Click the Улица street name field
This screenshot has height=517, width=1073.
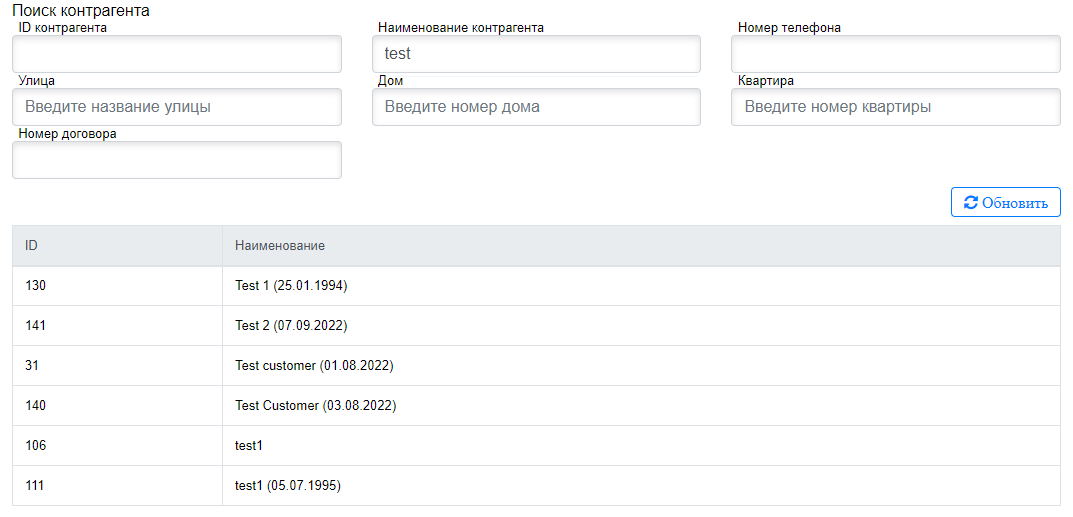pos(177,107)
